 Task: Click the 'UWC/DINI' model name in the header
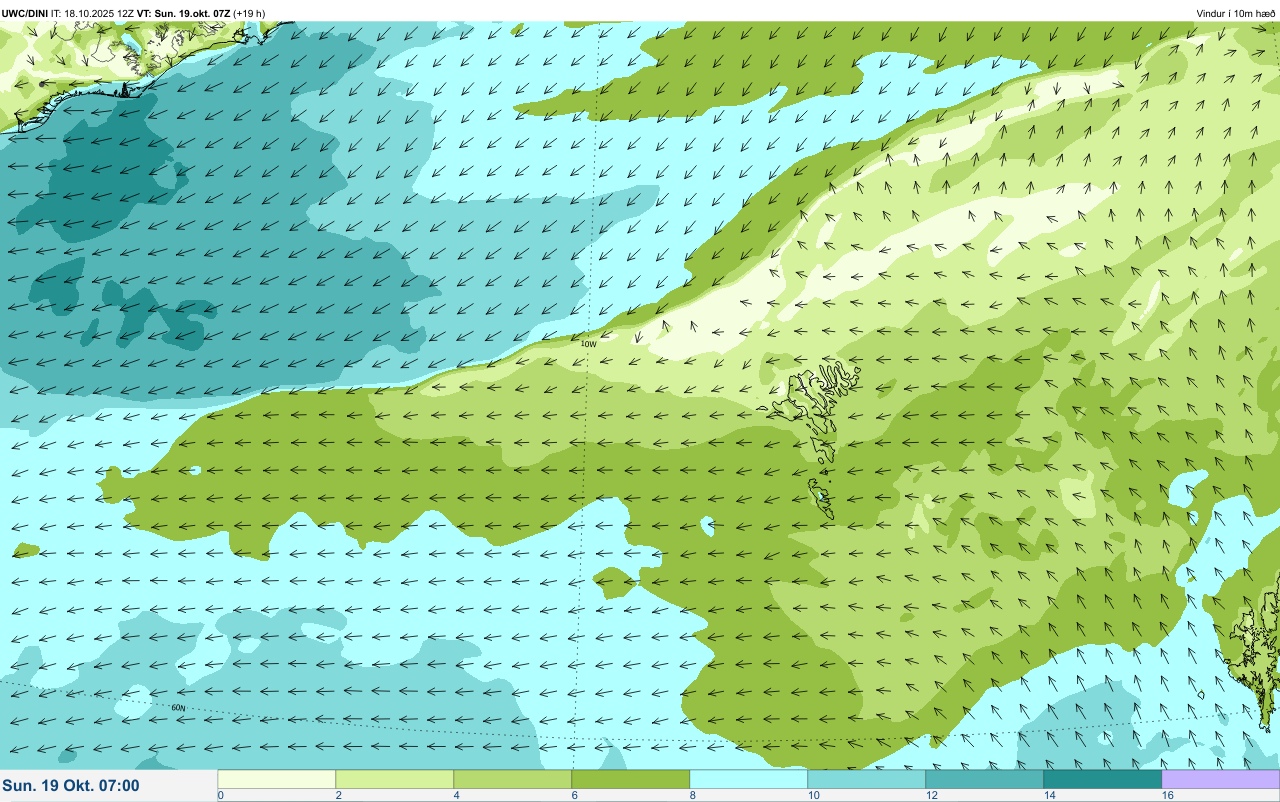click(25, 13)
